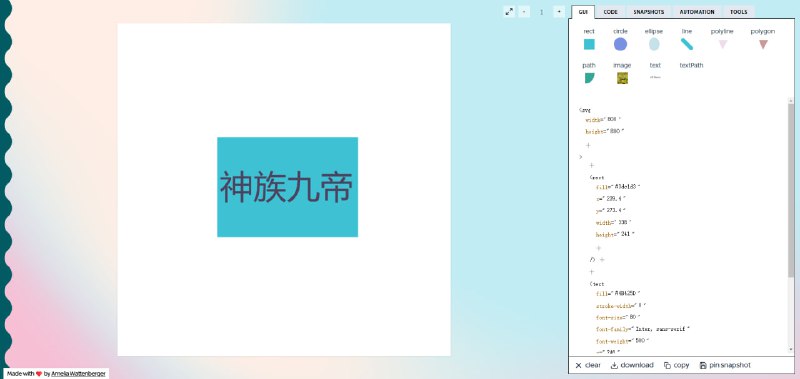Click plus icon just above text tag
The width and height of the screenshot is (800, 379).
[x=592, y=272]
